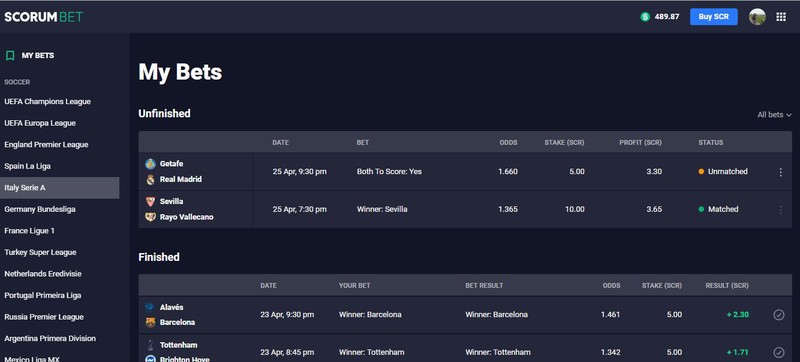Click the 489.87 balance amount
Screen dimensions: 800x362
(667, 17)
